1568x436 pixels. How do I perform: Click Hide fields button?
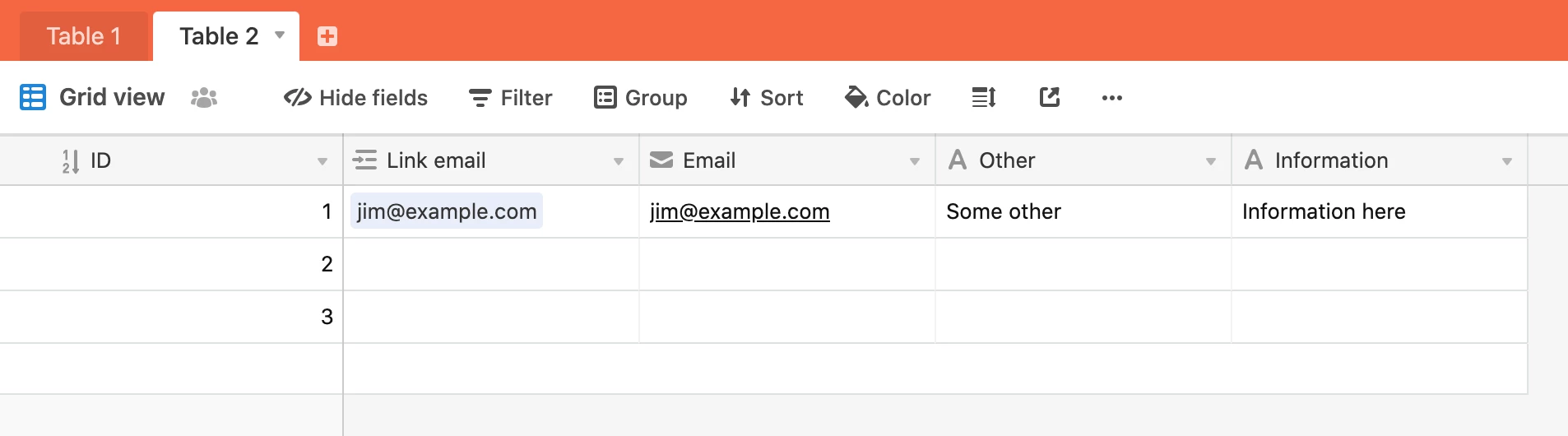coord(356,98)
